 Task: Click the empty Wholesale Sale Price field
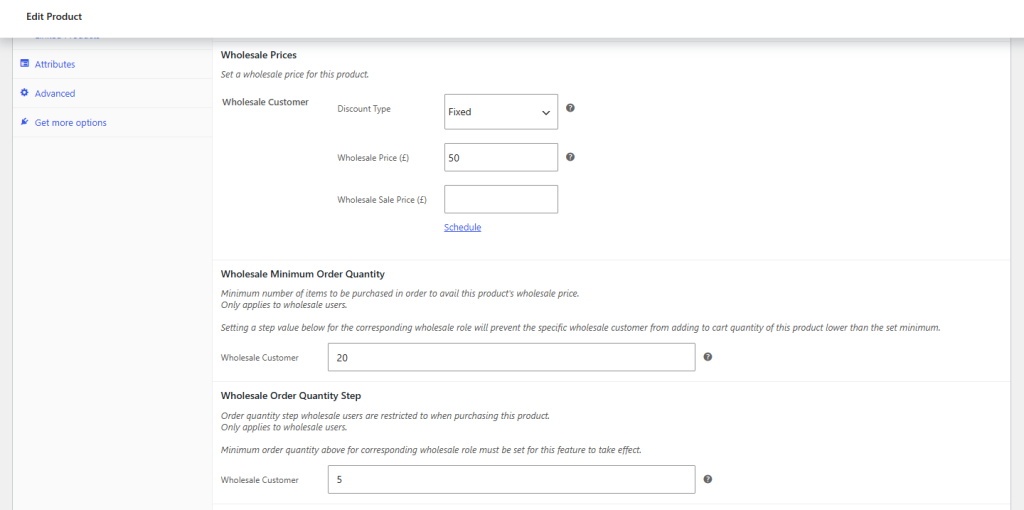point(501,199)
